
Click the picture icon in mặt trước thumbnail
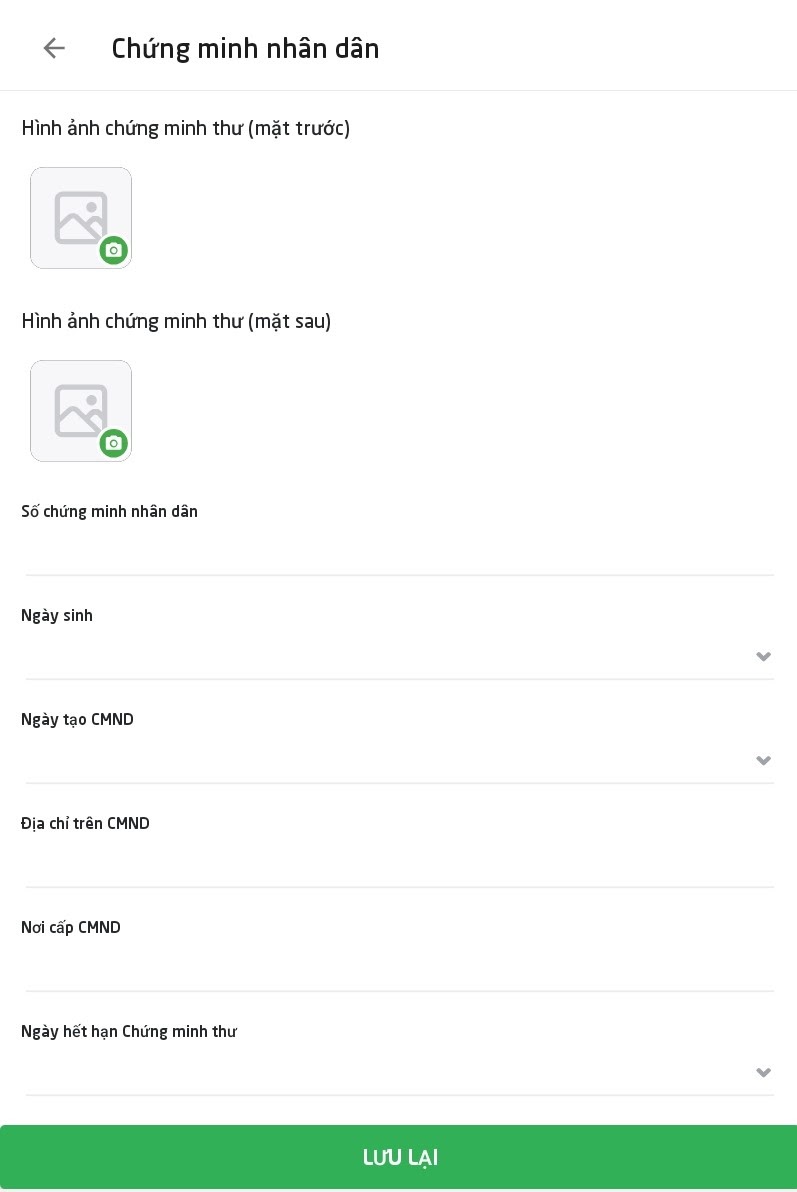coord(80,217)
